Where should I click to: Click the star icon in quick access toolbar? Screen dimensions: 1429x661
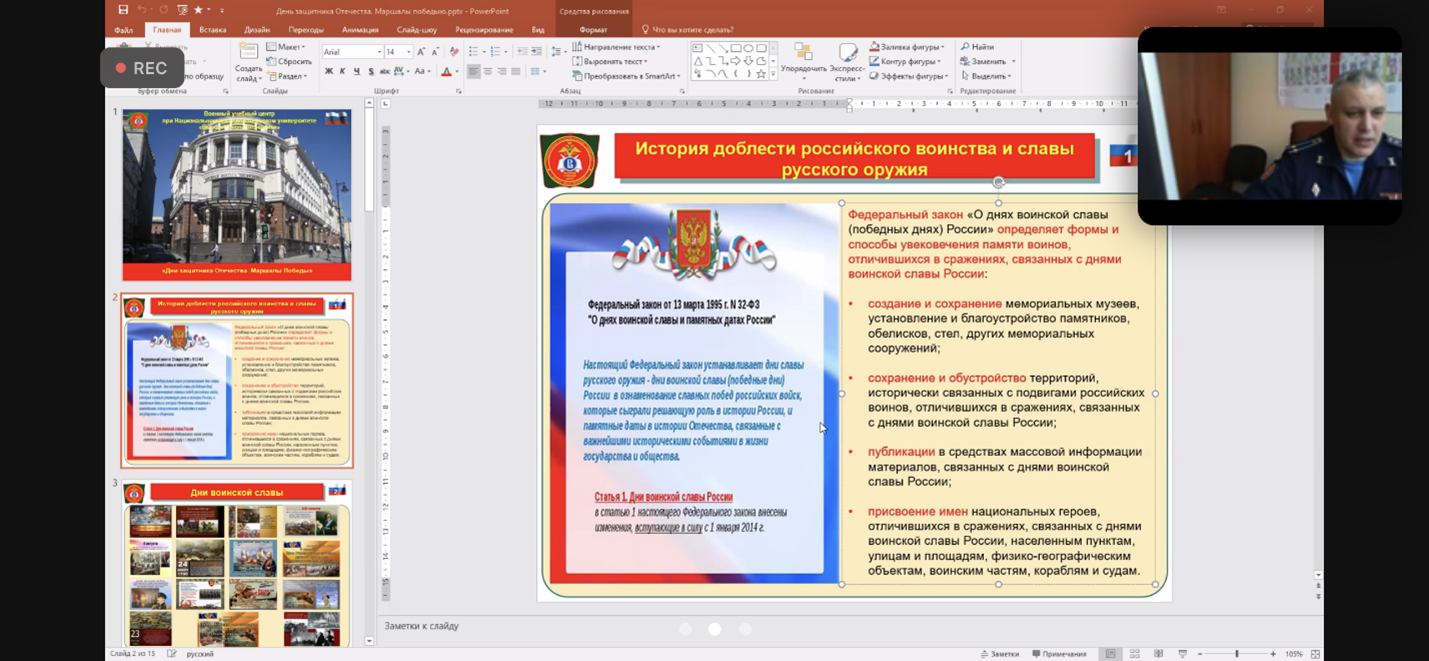[x=199, y=10]
